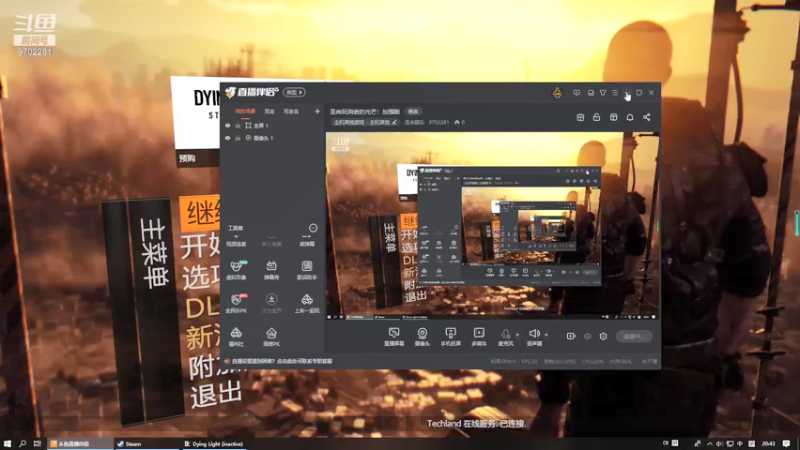
Task: Open the settings gear in the bottom bar
Action: point(604,336)
